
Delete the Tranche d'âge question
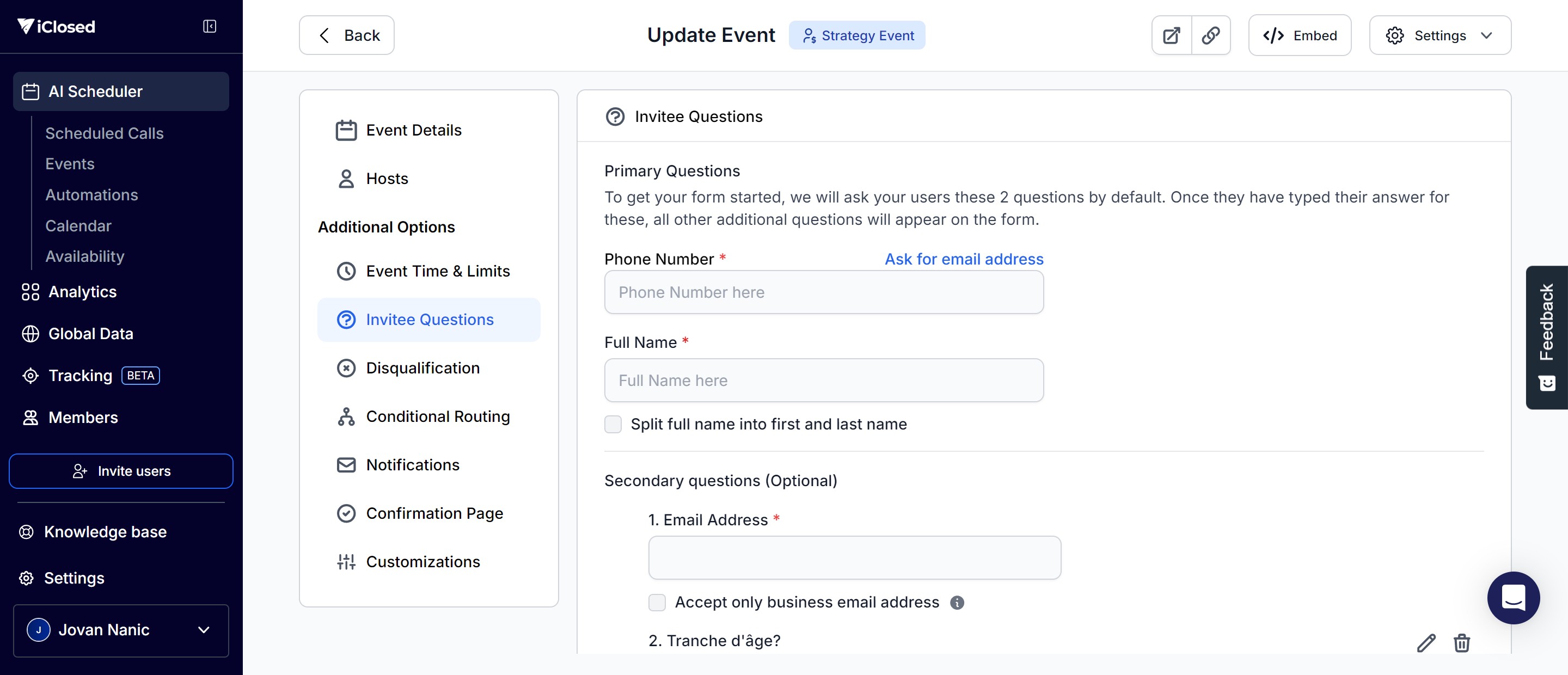coord(1461,642)
